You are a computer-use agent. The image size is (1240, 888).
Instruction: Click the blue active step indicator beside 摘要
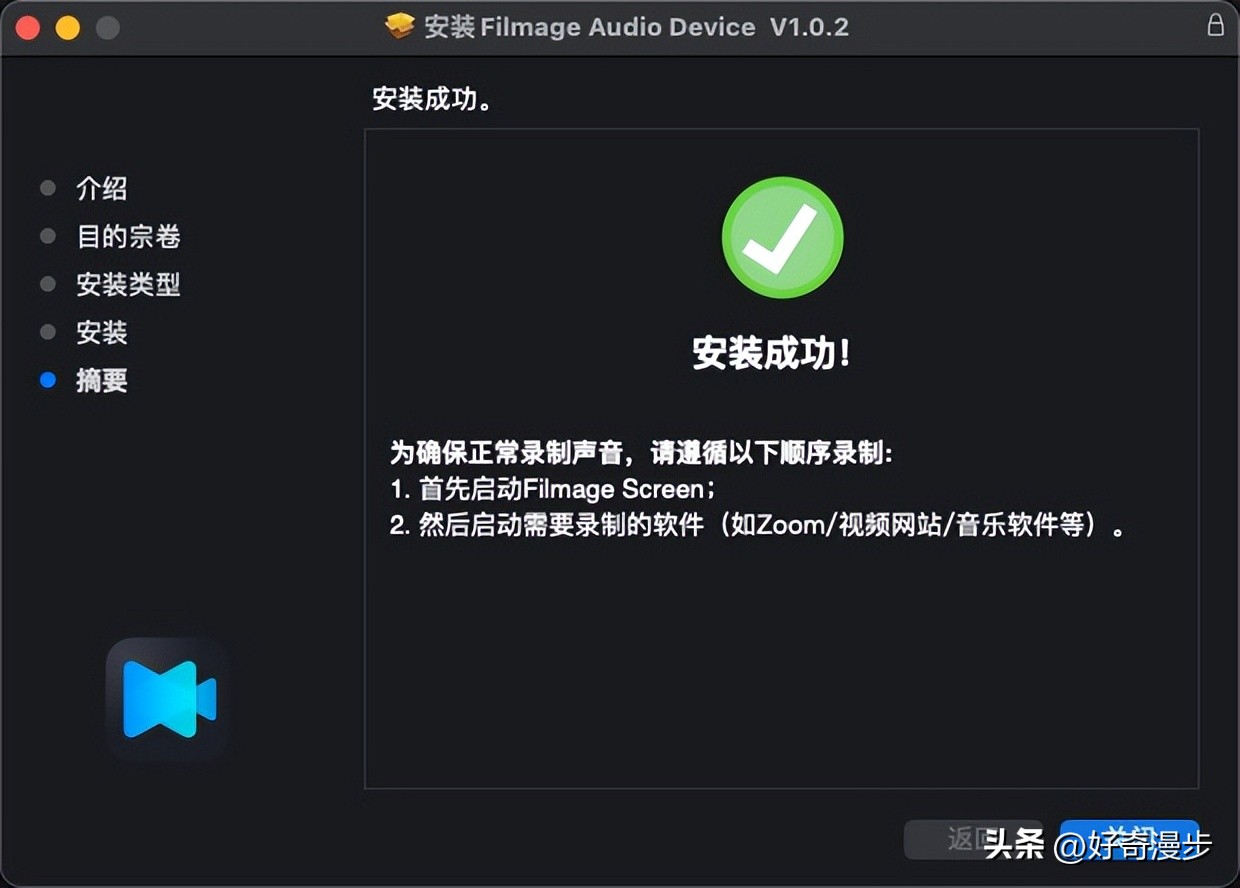47,380
